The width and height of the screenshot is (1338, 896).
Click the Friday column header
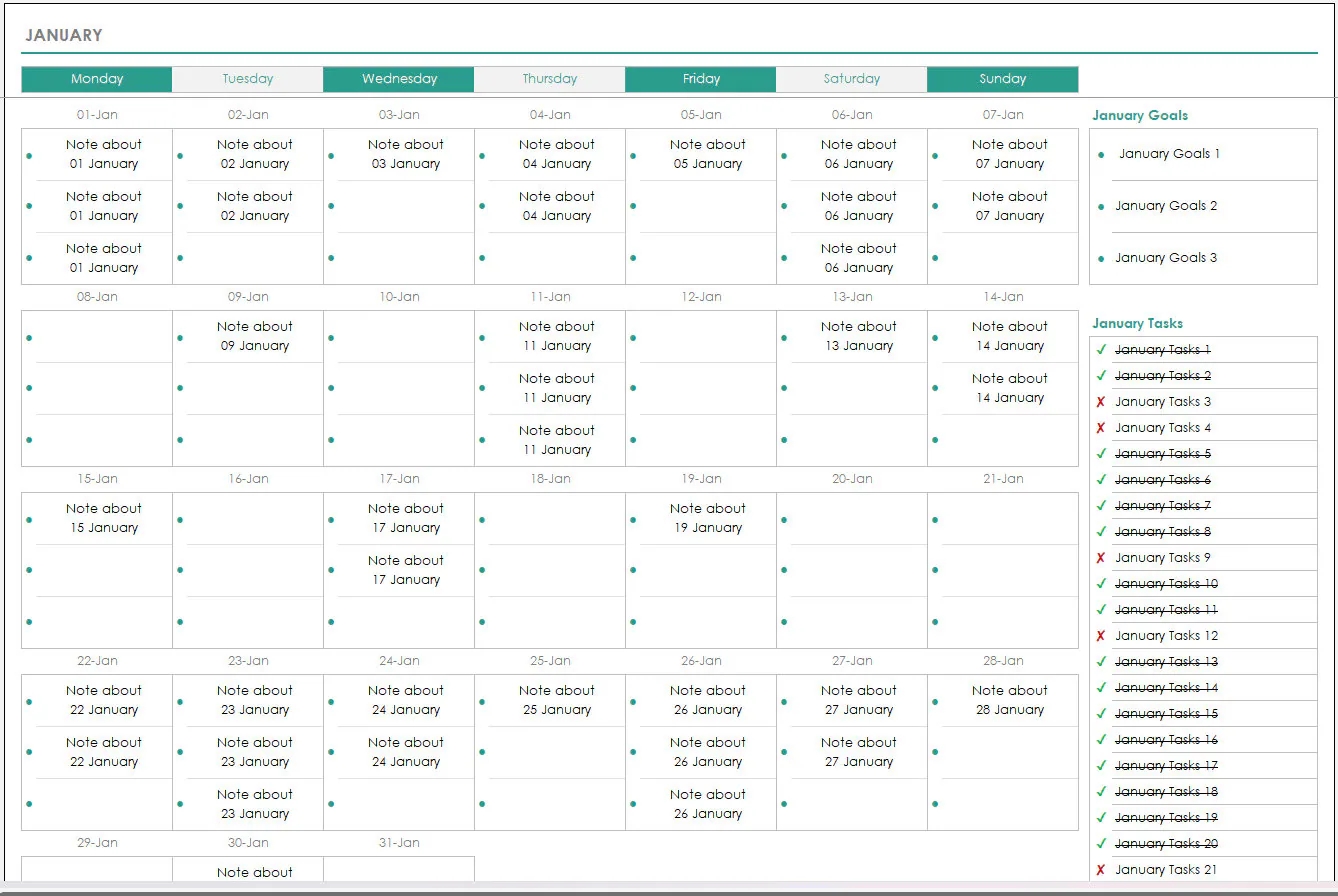click(701, 79)
